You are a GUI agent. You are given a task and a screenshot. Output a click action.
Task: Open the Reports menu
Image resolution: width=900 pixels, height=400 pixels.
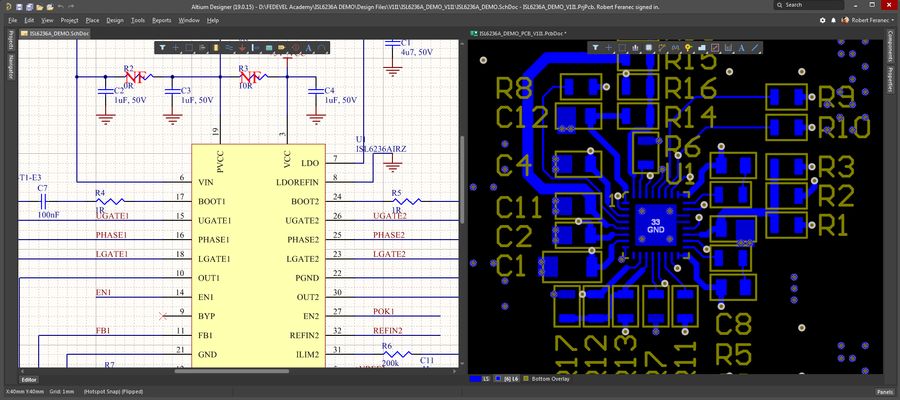(161, 20)
